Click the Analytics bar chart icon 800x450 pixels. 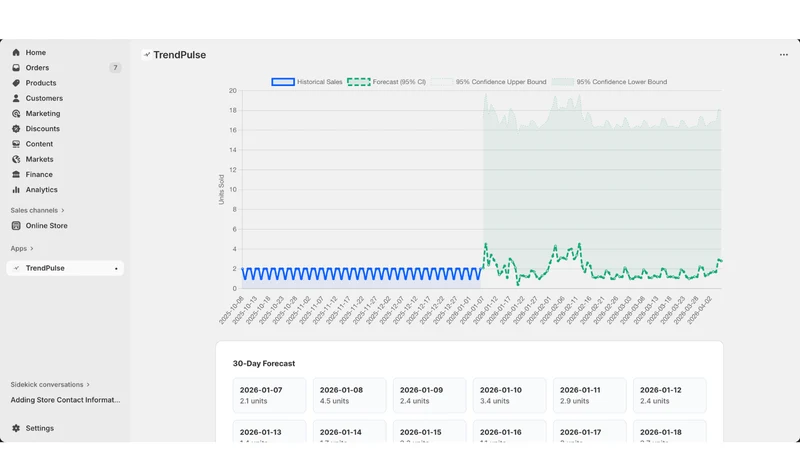click(16, 190)
